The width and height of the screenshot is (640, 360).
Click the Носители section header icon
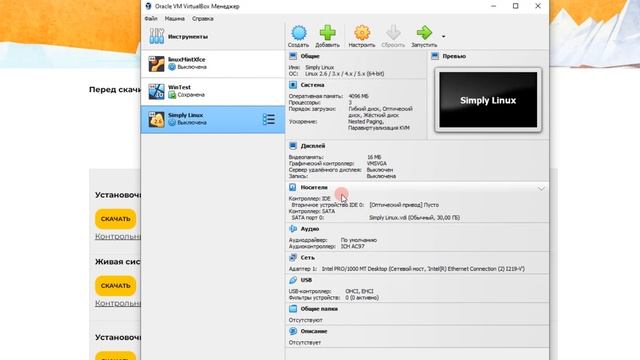coord(293,187)
